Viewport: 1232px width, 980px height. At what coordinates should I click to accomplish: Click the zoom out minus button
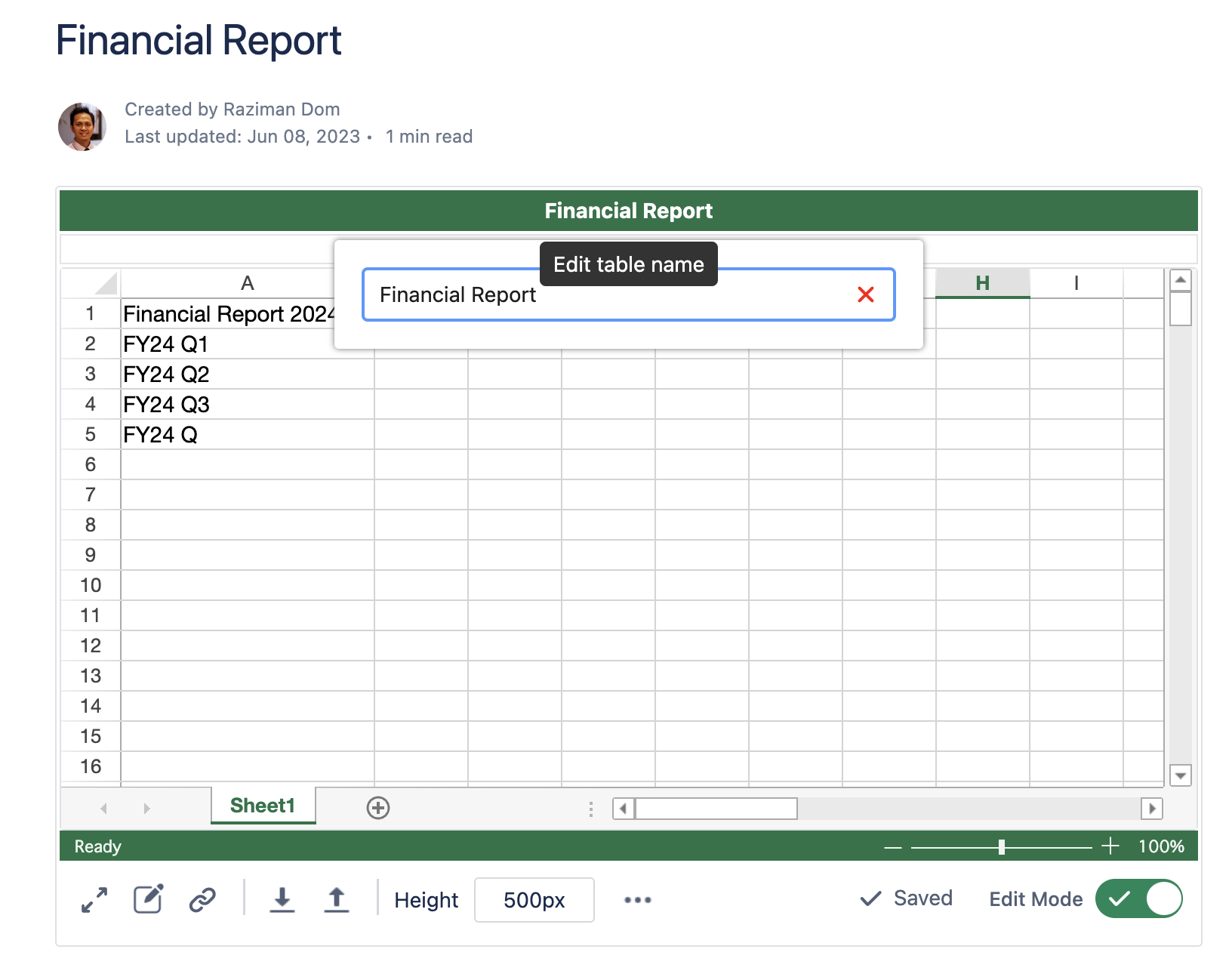(893, 847)
